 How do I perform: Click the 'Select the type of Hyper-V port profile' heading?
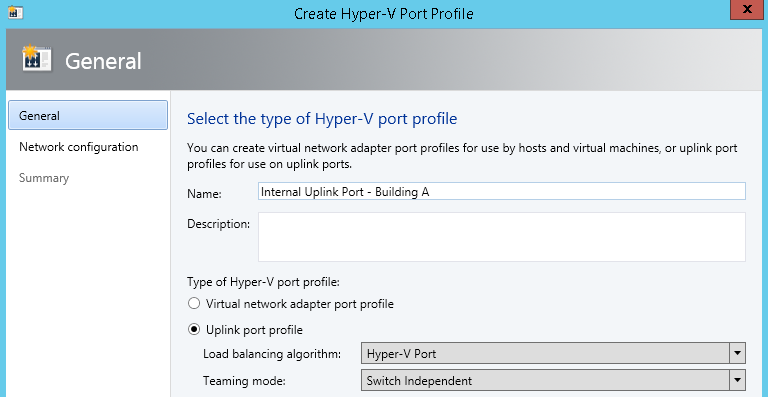click(322, 119)
